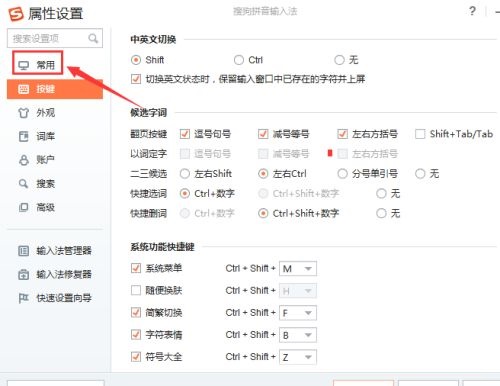Click the person icon next to 账户
Image resolution: width=500 pixels, height=386 pixels.
(x=23, y=160)
